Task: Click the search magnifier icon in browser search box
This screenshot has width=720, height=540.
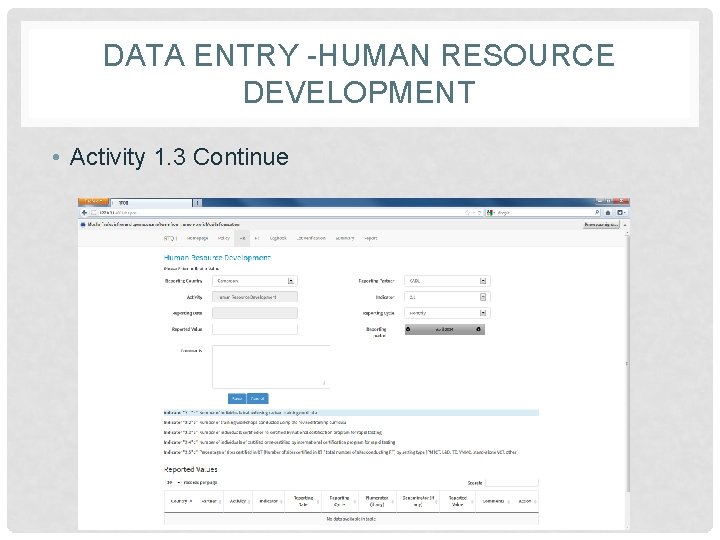Action: (x=596, y=213)
